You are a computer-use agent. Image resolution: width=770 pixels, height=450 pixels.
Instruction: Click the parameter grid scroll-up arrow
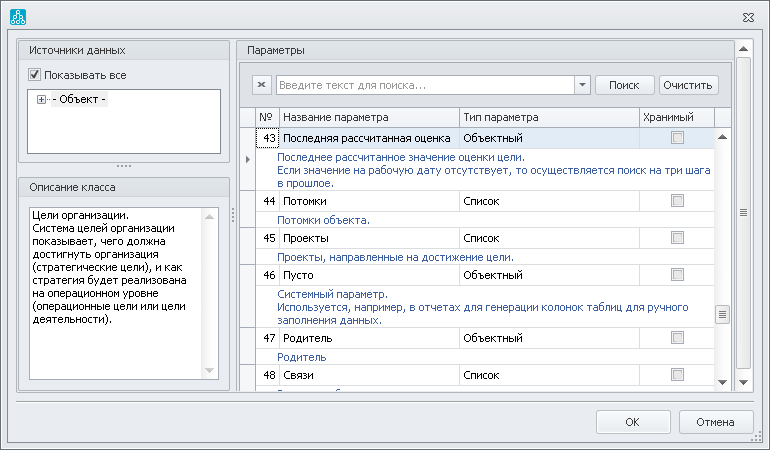[722, 137]
